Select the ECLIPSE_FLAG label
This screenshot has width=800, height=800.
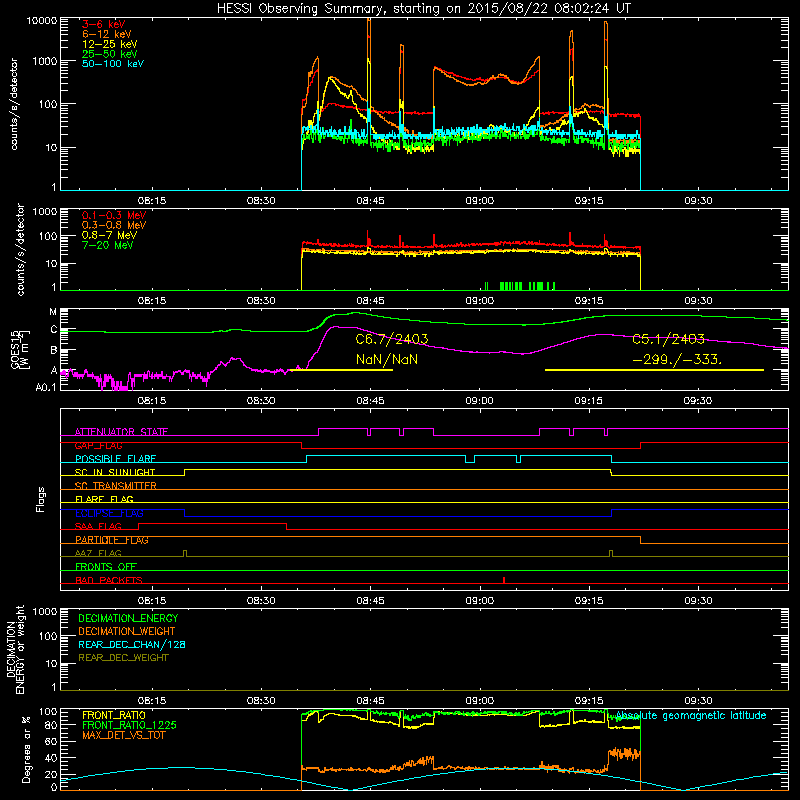109,513
